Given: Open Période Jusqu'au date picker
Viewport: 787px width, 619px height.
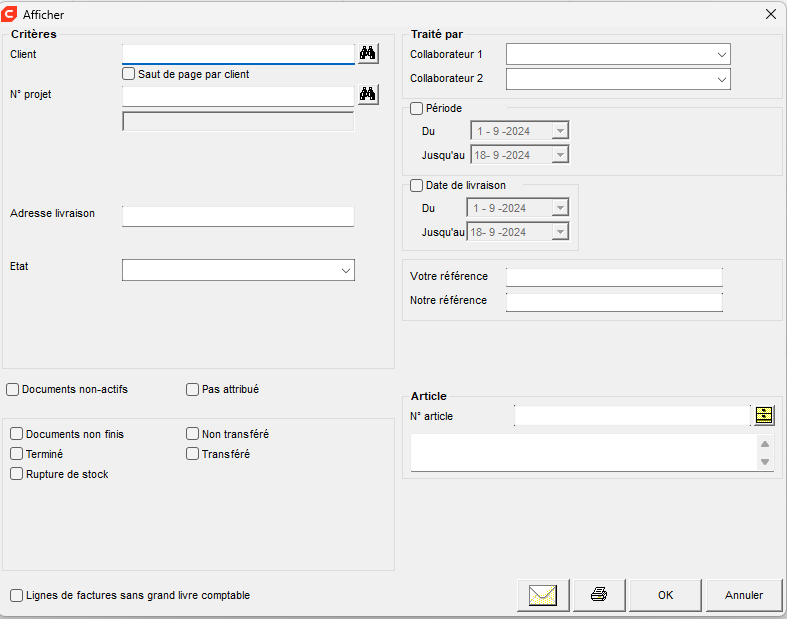Looking at the screenshot, I should 560,155.
